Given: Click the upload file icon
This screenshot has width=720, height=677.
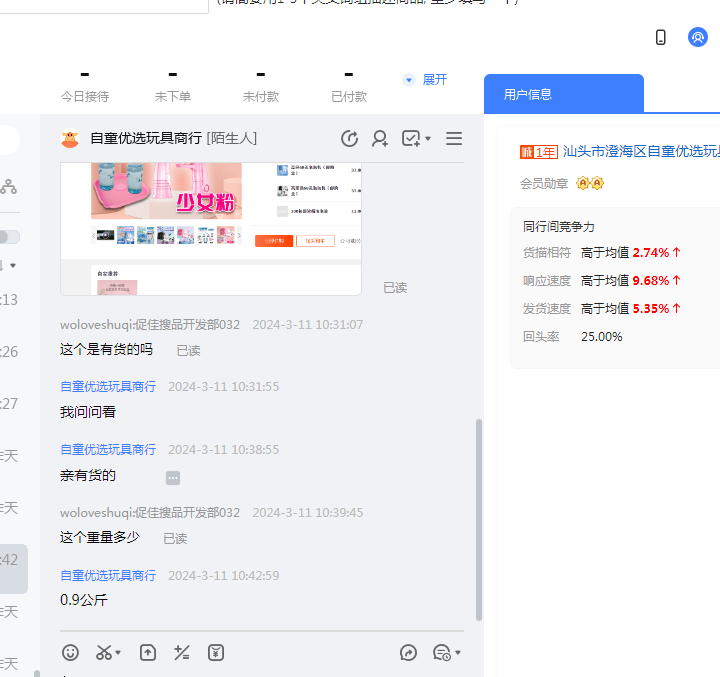Looking at the screenshot, I should pyautogui.click(x=148, y=653).
